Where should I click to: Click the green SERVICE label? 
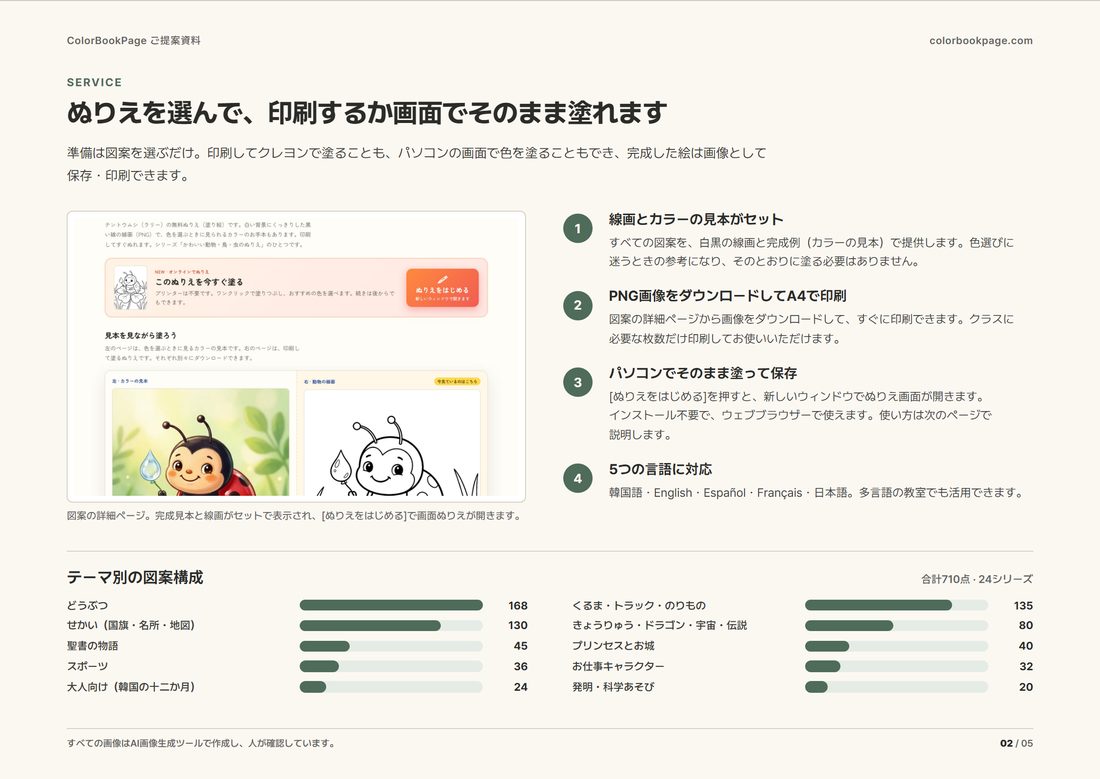94,82
